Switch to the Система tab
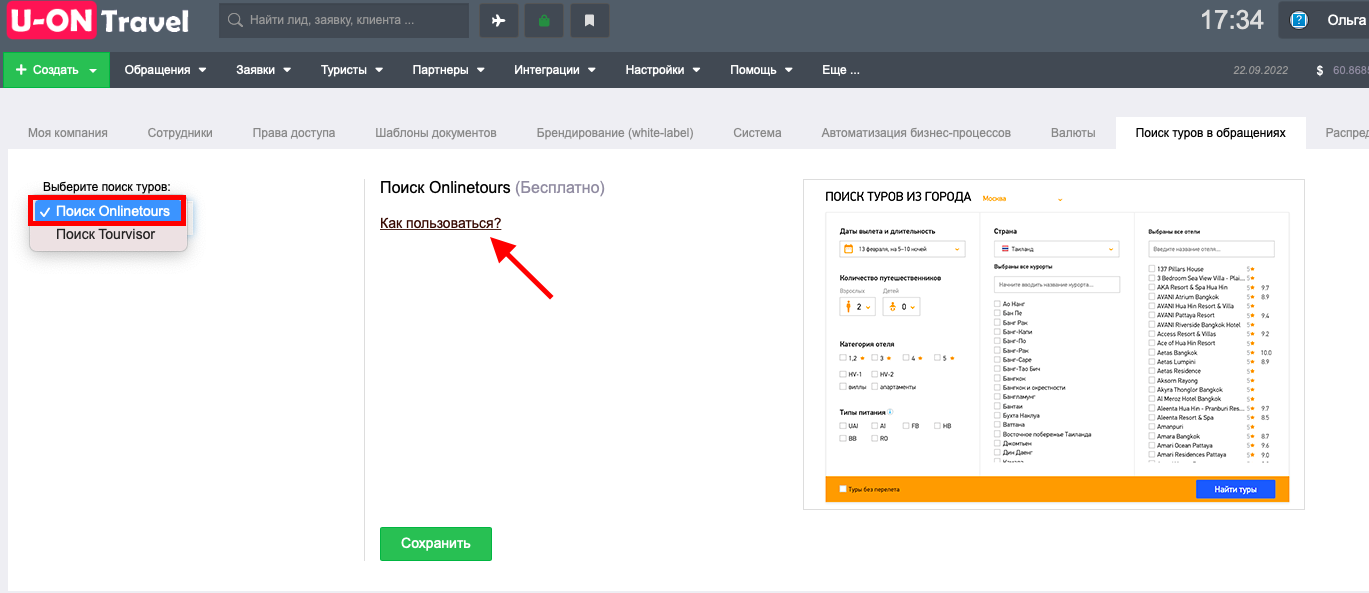This screenshot has height=593, width=1369. pyautogui.click(x=757, y=132)
